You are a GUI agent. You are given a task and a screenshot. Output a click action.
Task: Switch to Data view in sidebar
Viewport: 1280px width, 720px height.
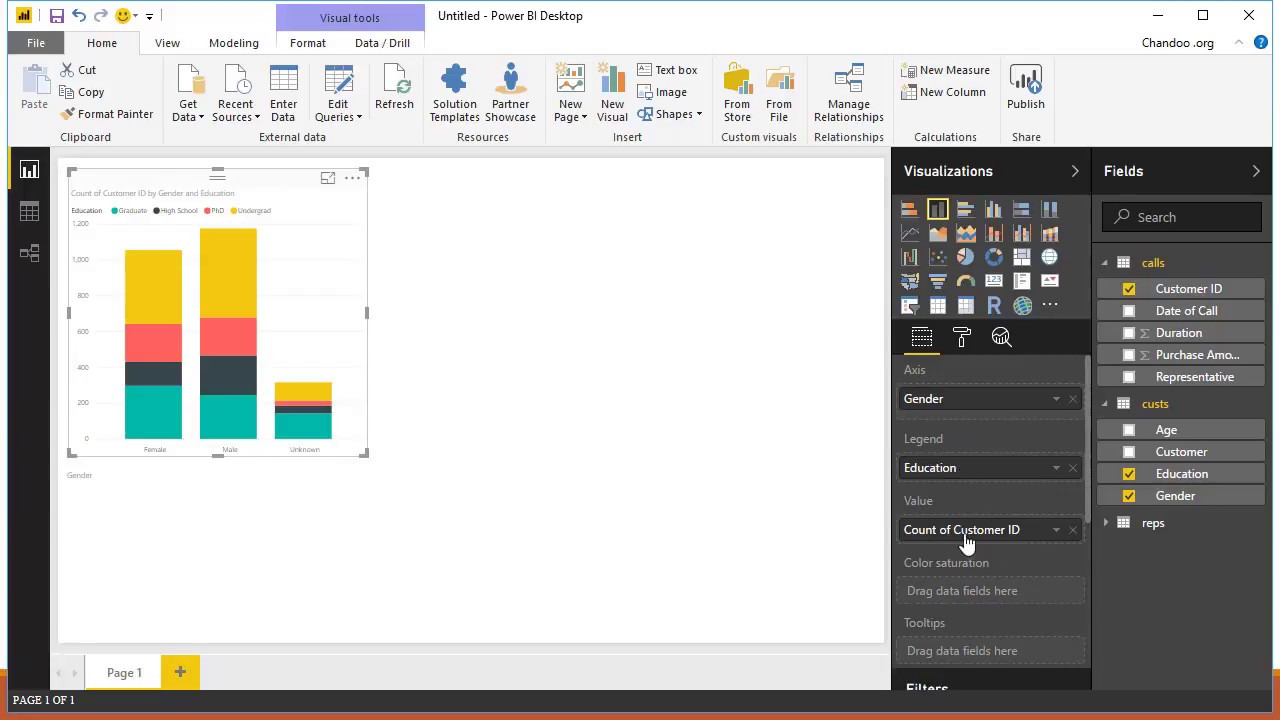pyautogui.click(x=29, y=211)
